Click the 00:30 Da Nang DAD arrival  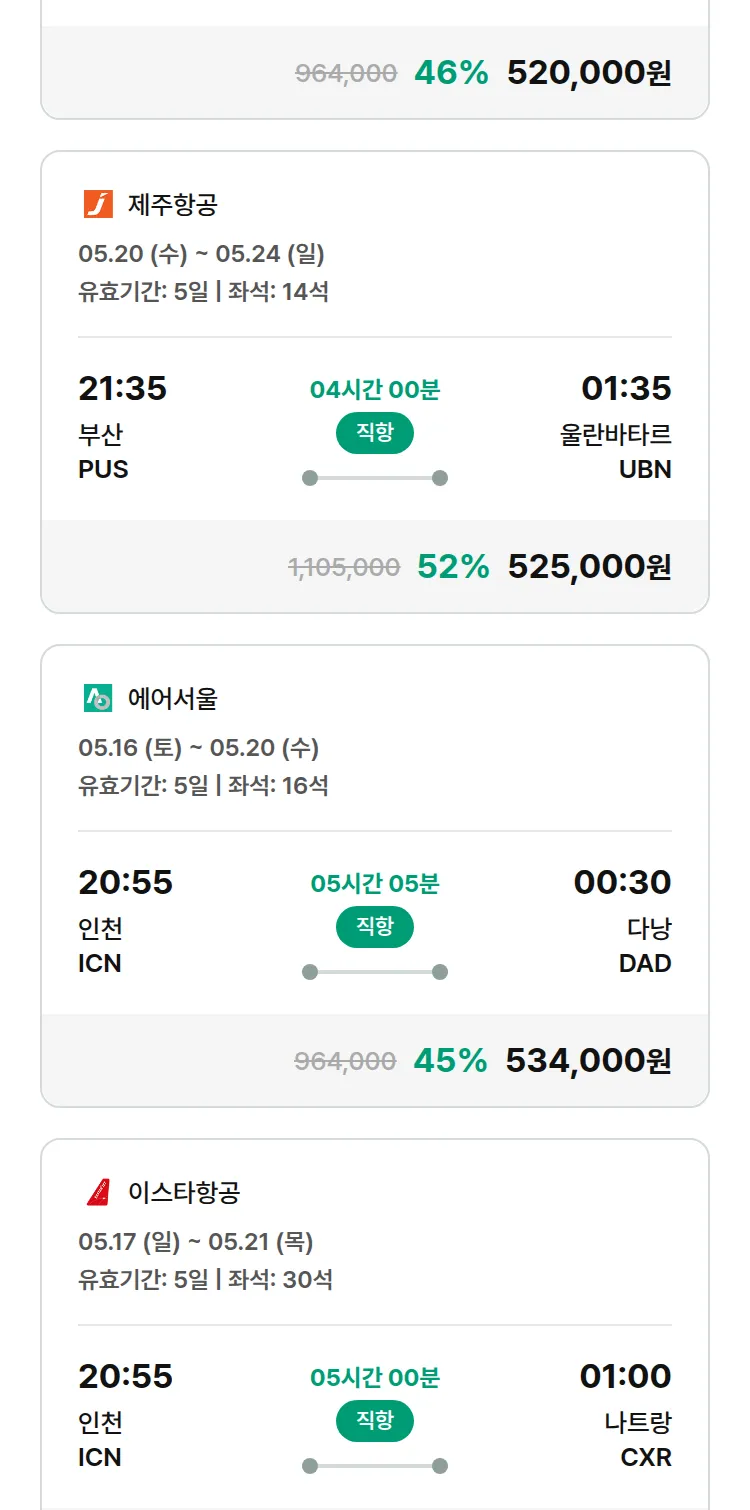(622, 882)
